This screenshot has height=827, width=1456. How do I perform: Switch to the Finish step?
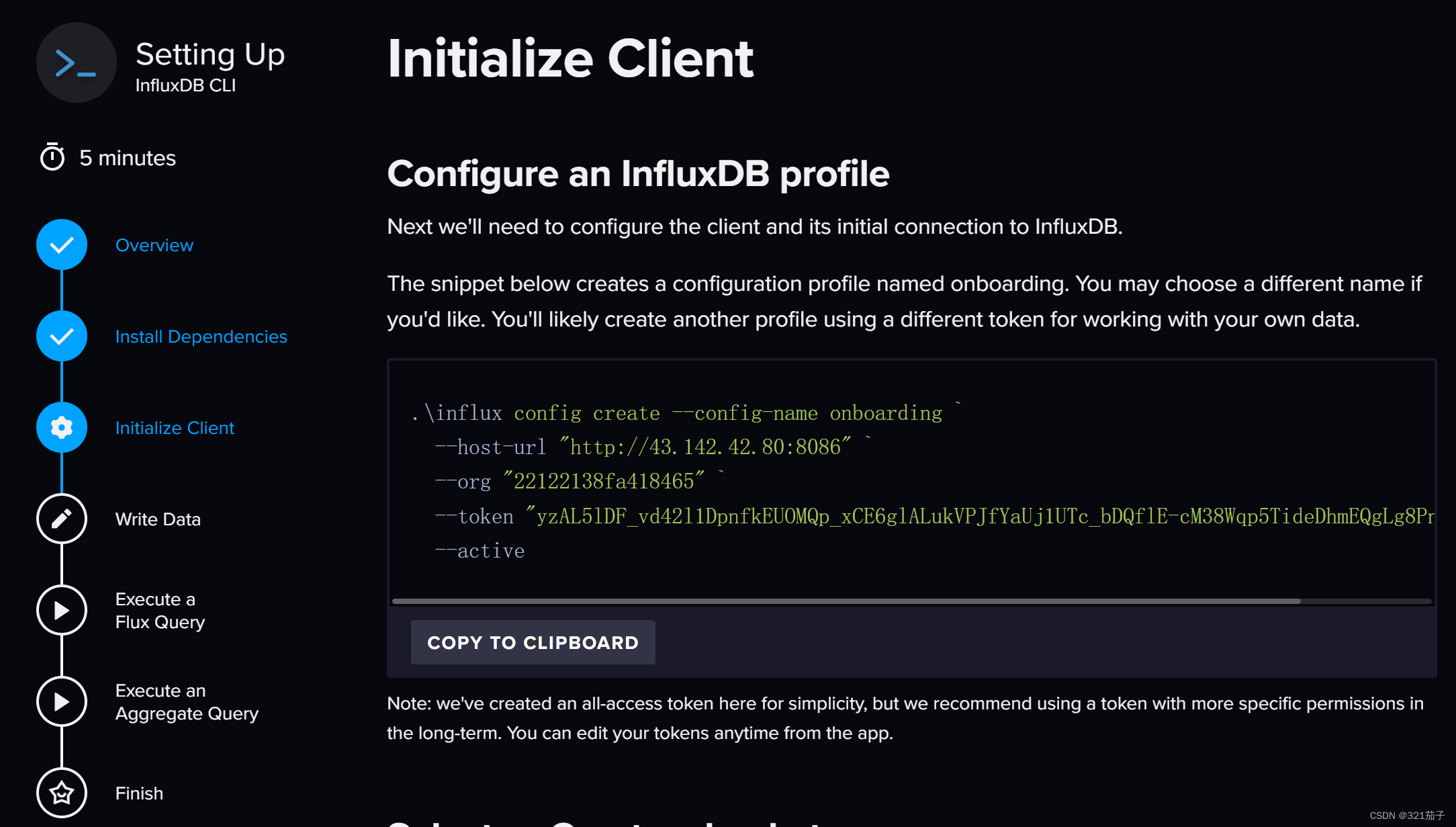pyautogui.click(x=139, y=793)
